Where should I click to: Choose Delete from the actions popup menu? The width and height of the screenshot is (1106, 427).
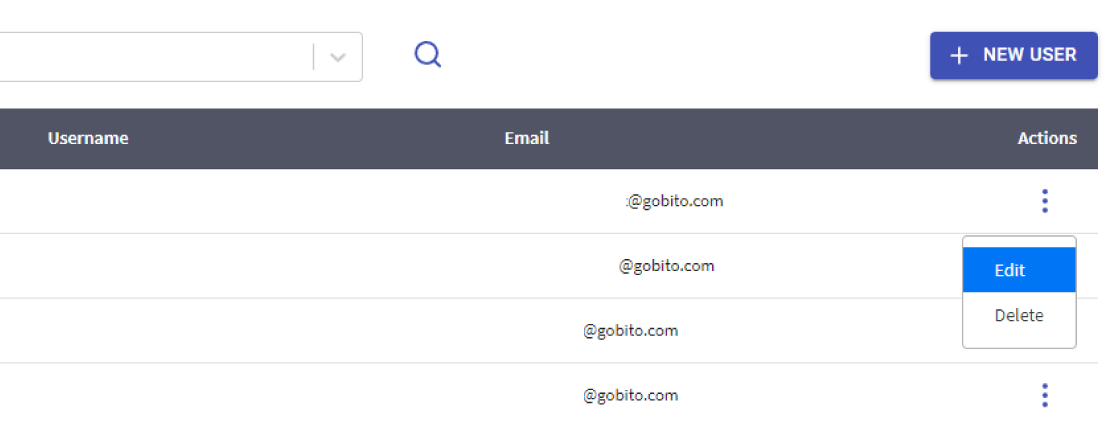[1019, 315]
